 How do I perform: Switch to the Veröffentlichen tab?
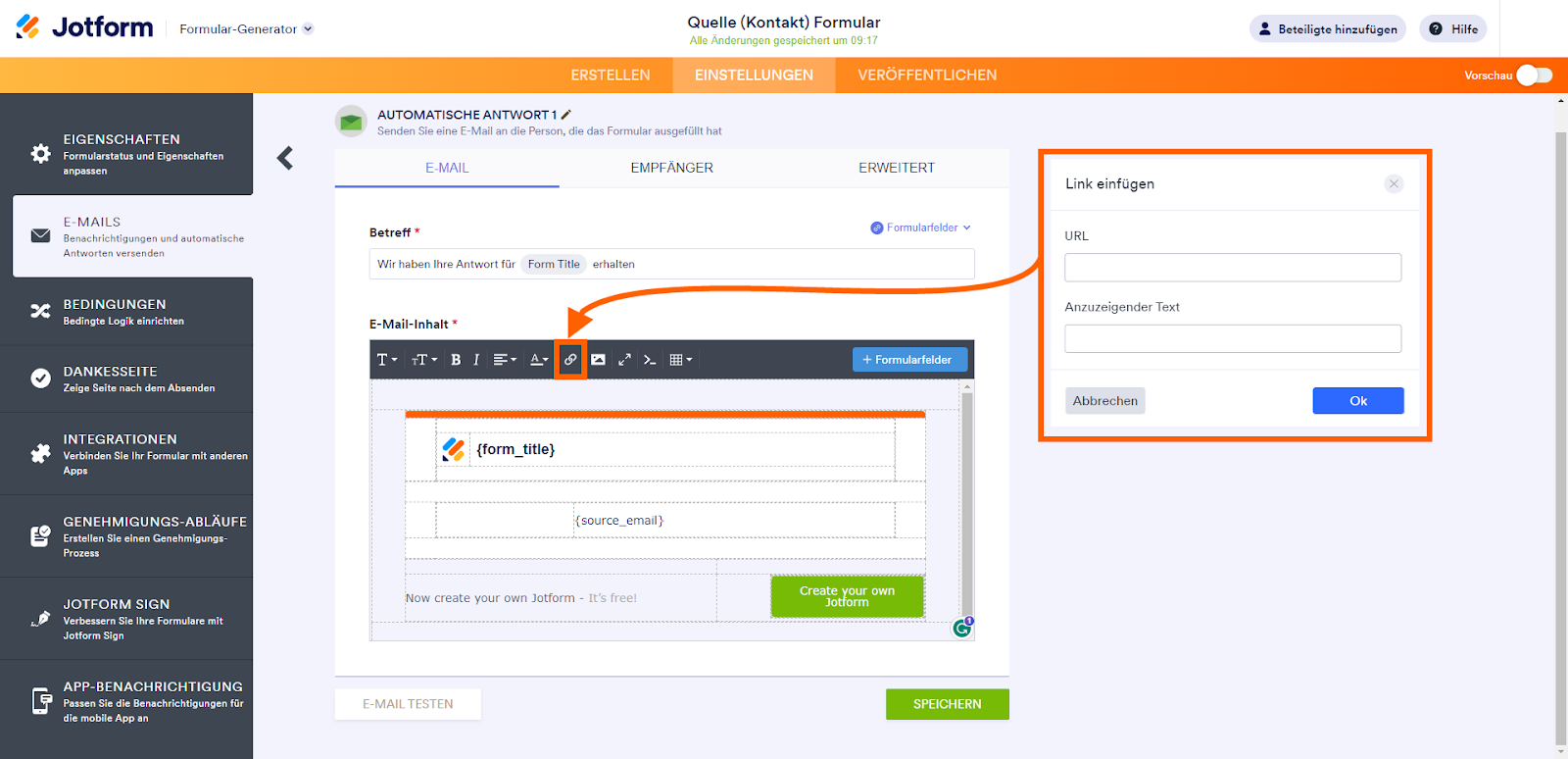click(927, 76)
